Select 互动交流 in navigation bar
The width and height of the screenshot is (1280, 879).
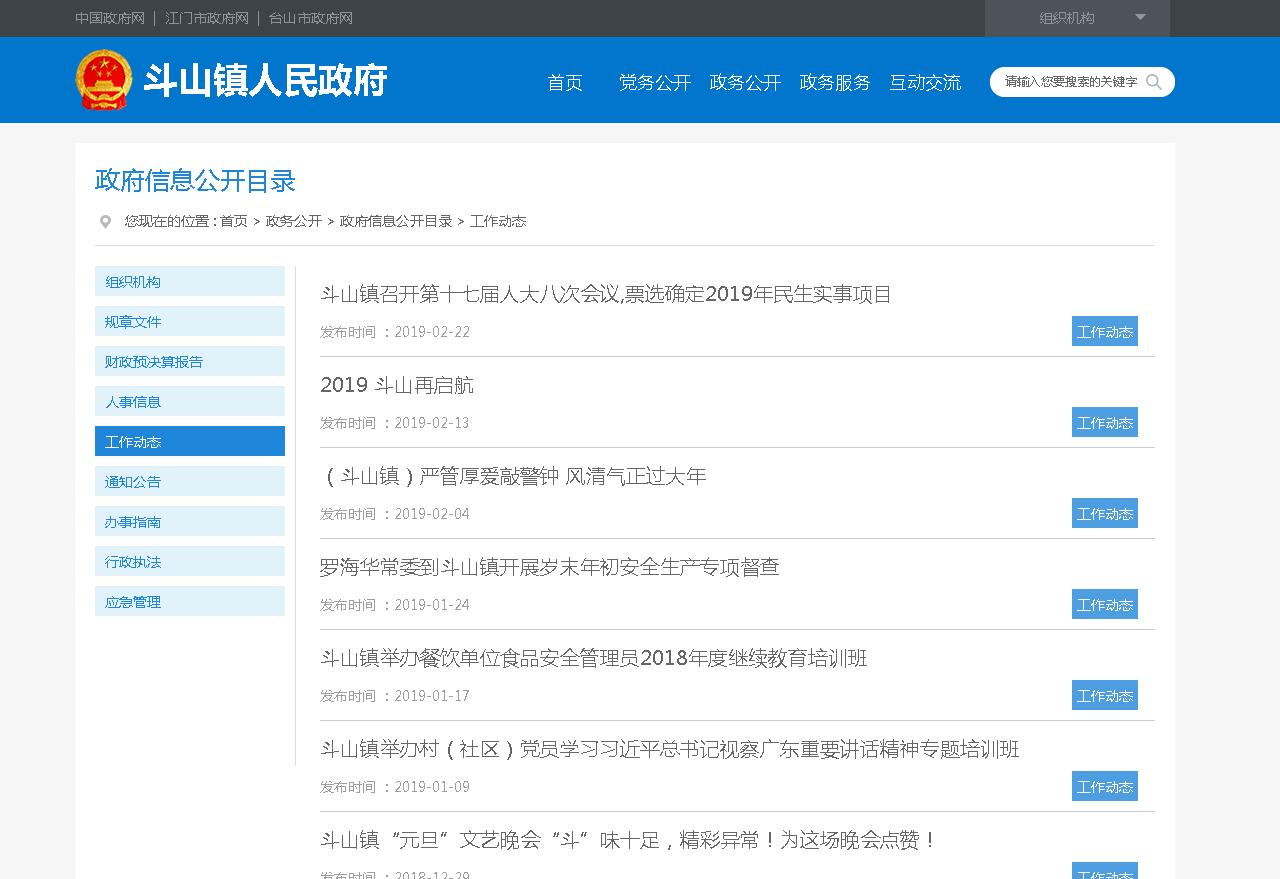tap(925, 83)
